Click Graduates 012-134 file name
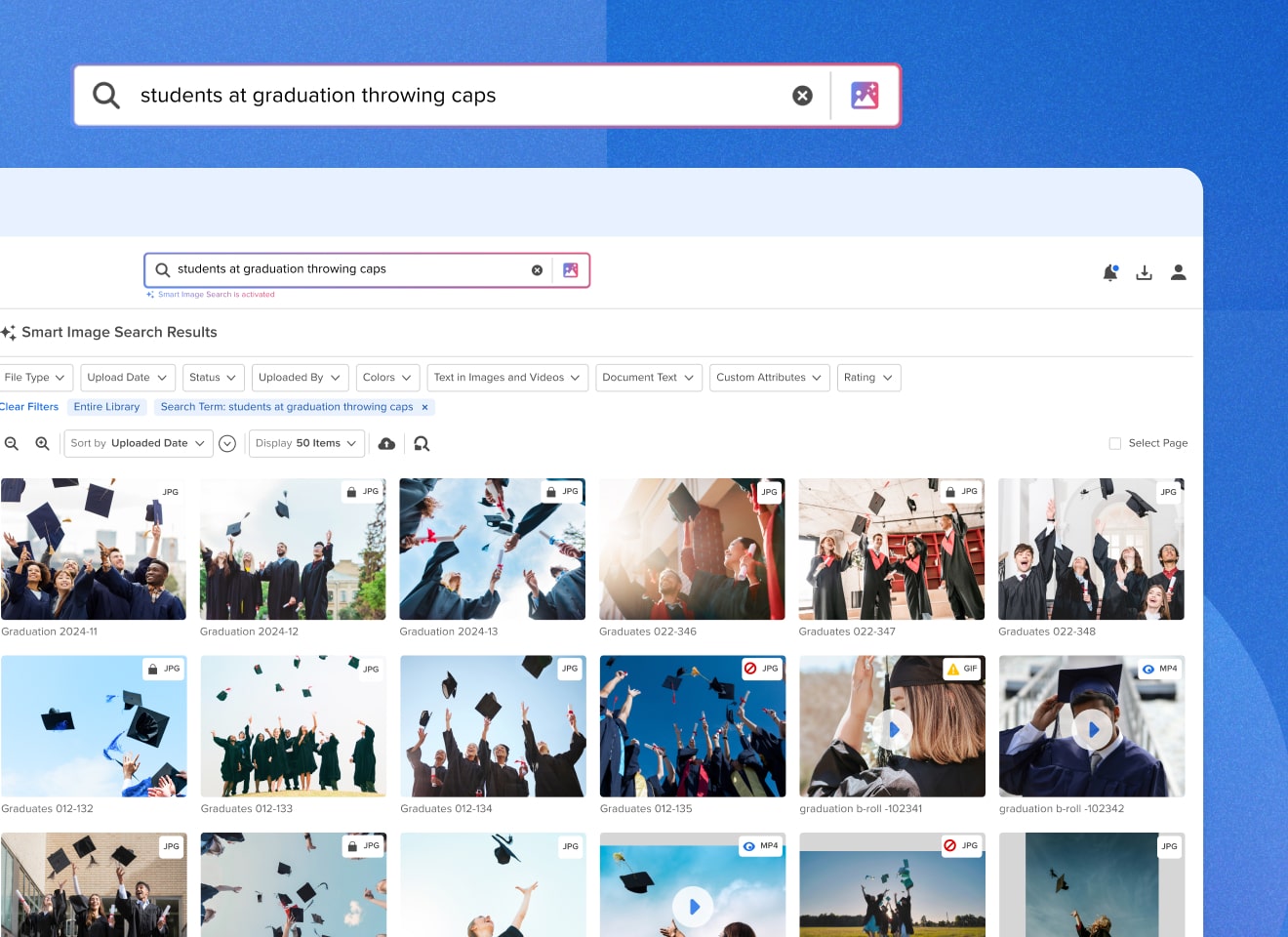 (446, 809)
